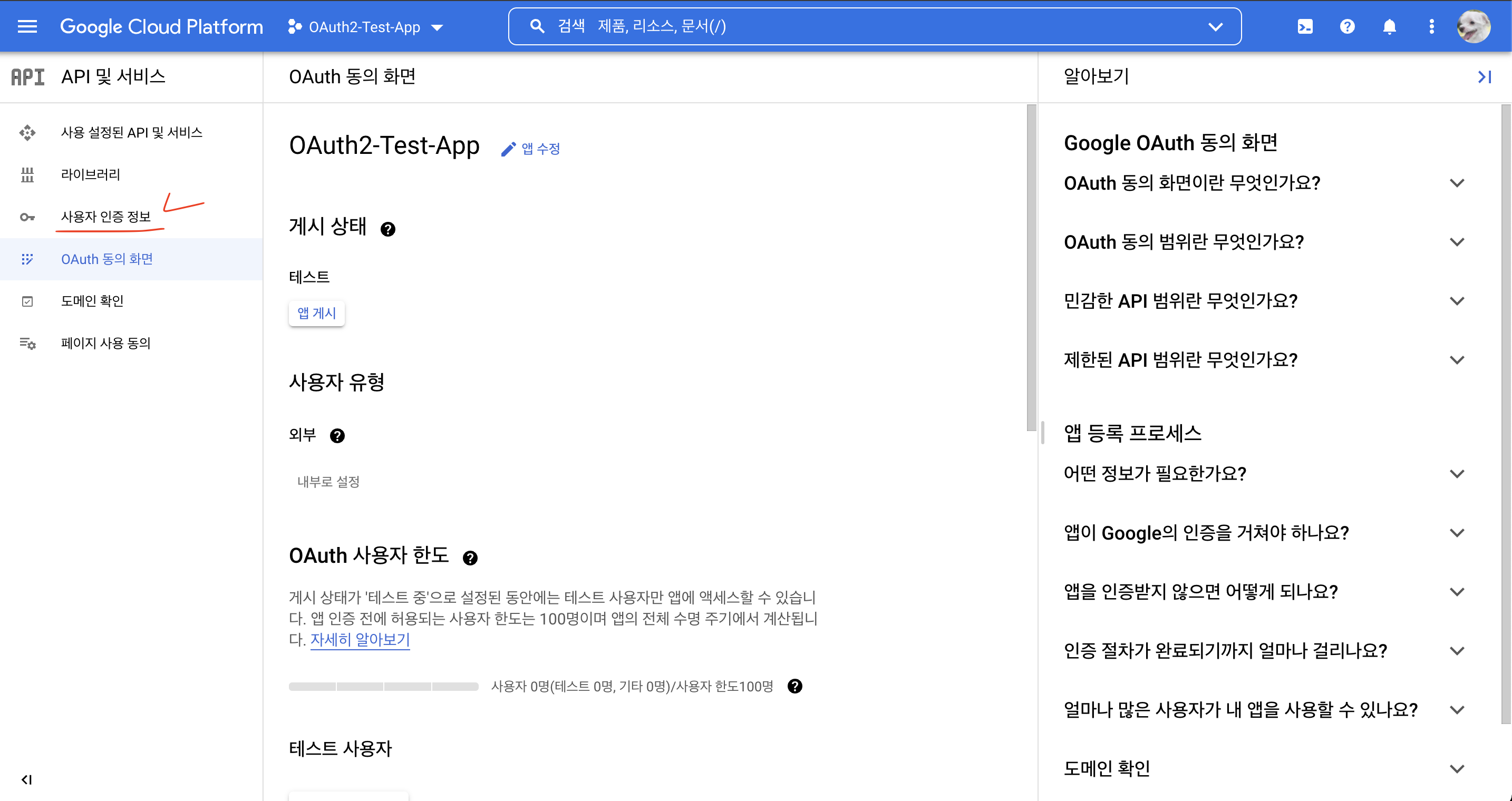
Task: Open the 자세히 알아보기 link
Action: tap(360, 639)
